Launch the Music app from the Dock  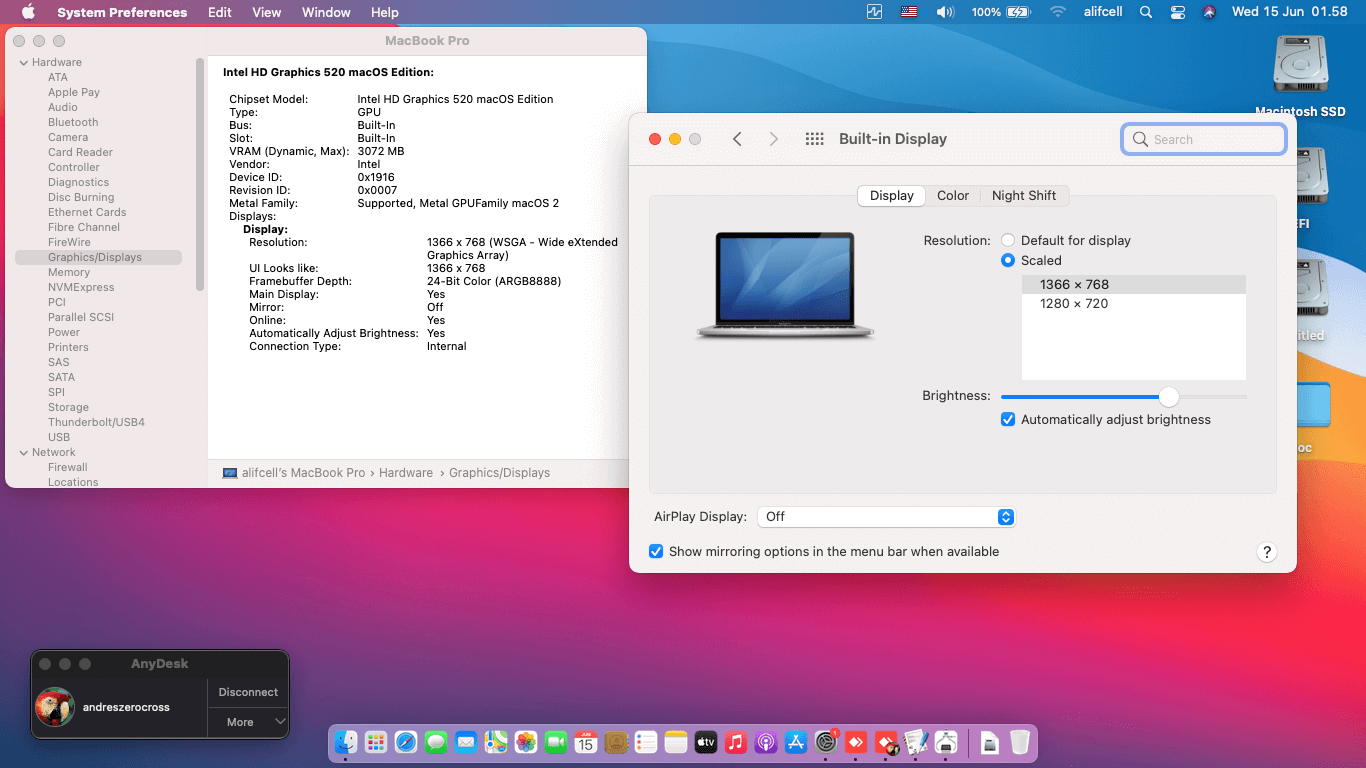coord(736,743)
